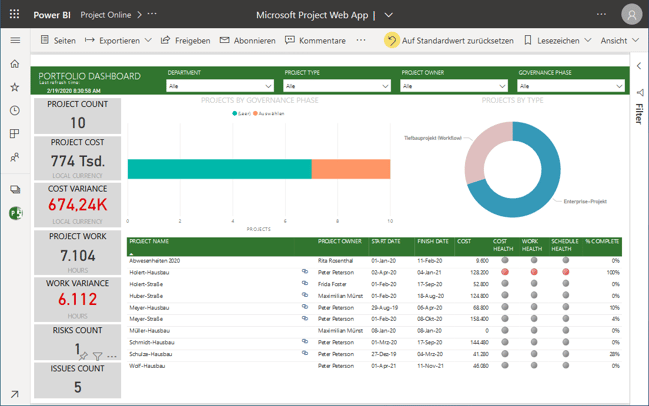Open Recent clock icon in sidebar
Viewport: 649px width, 406px height.
(15, 110)
